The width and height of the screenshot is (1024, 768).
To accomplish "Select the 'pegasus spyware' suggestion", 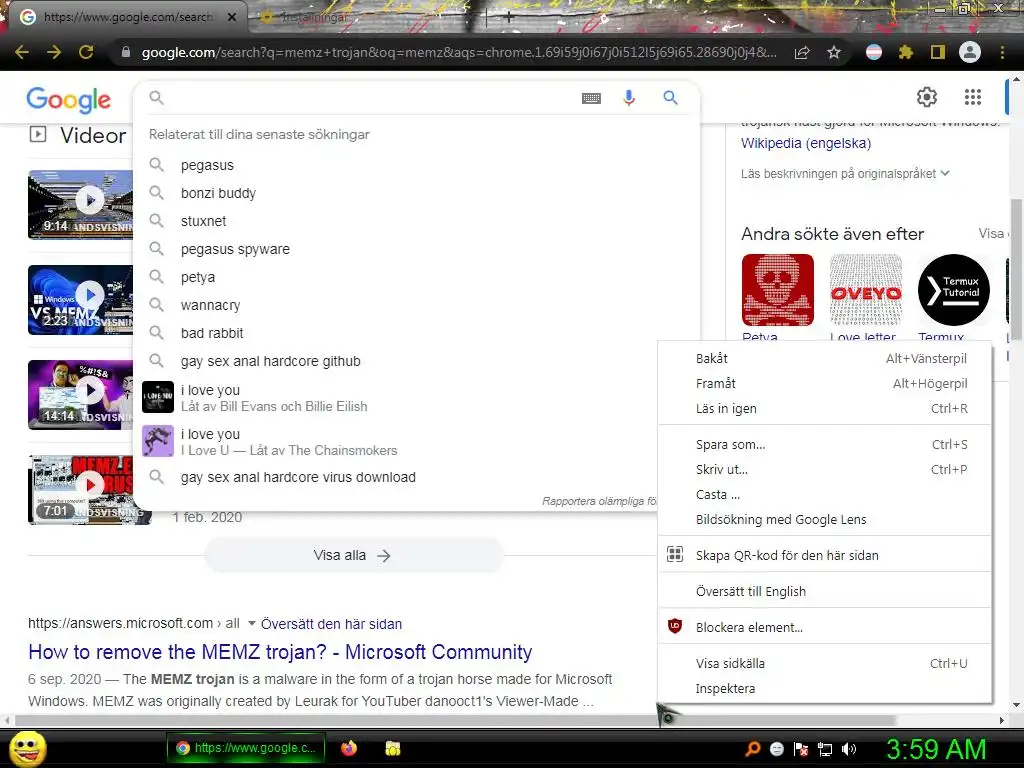I will pos(415,249).
